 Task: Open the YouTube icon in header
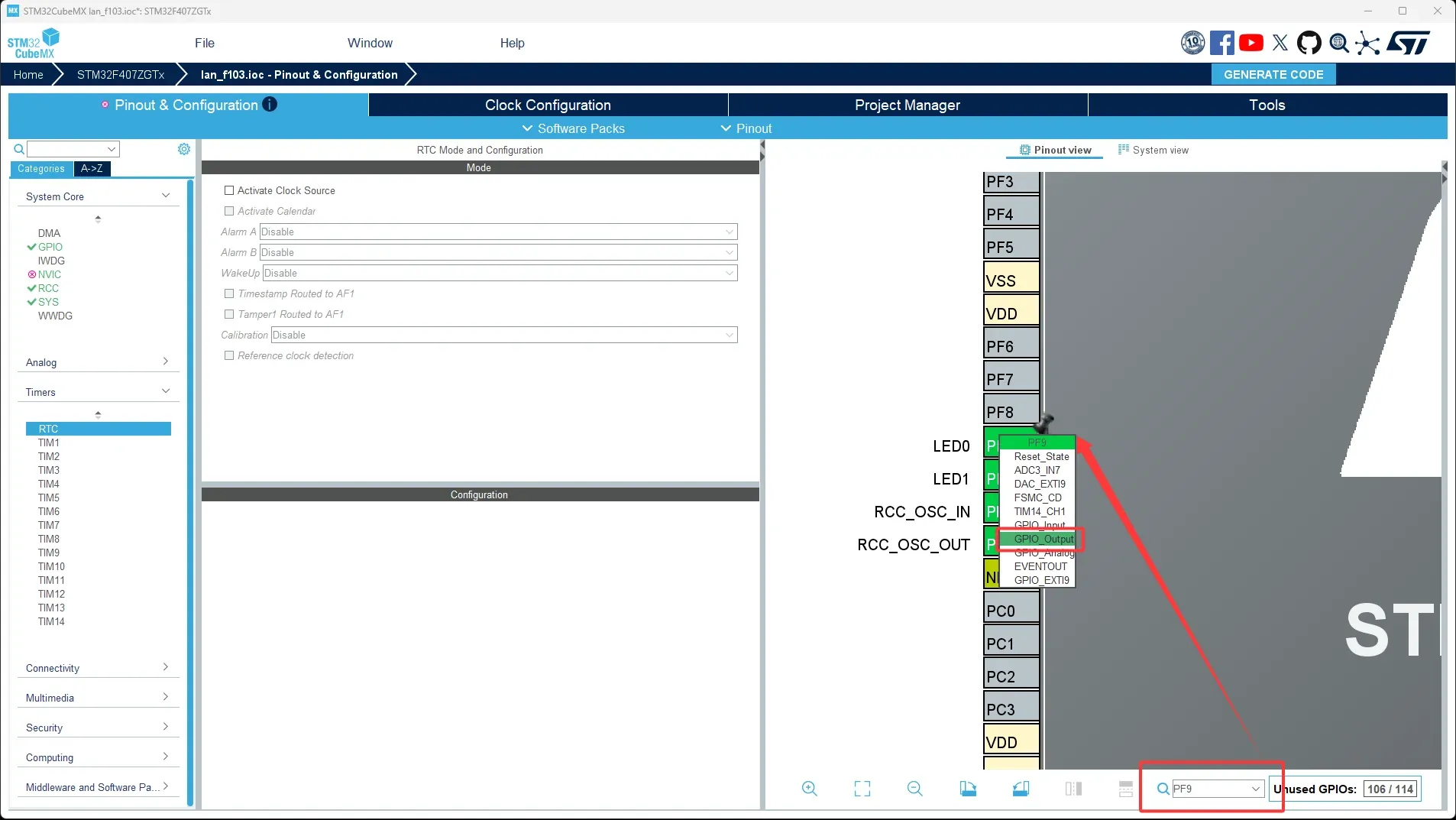[1251, 43]
